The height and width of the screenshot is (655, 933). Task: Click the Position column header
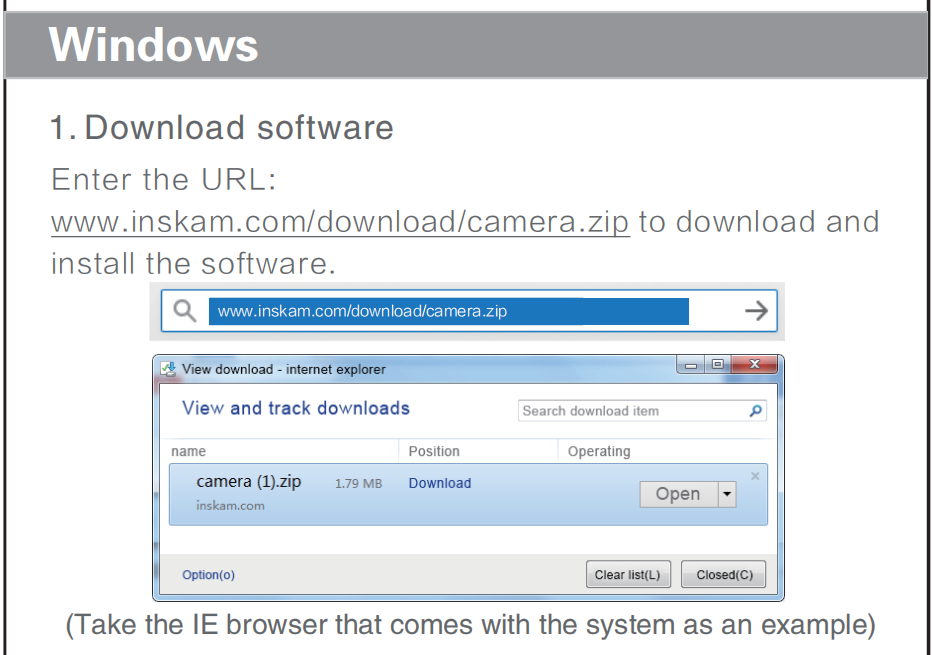click(x=434, y=451)
